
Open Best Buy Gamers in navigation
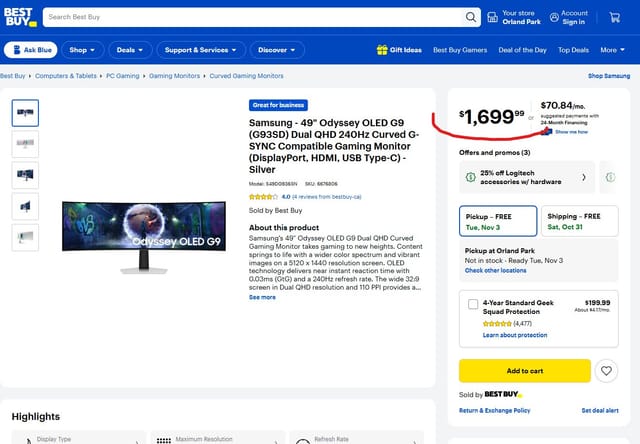(460, 50)
